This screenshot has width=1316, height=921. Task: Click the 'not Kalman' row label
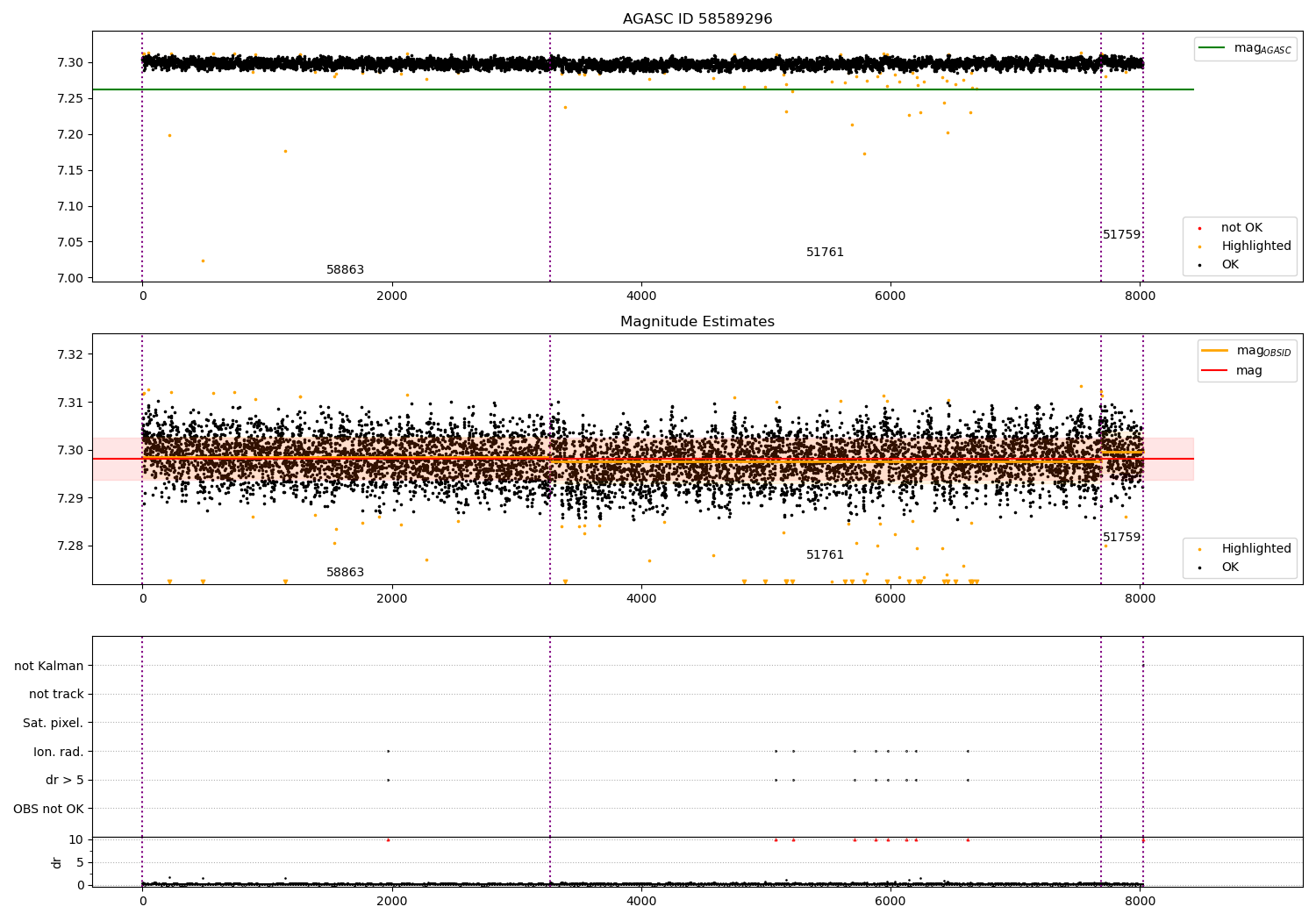pyautogui.click(x=49, y=666)
